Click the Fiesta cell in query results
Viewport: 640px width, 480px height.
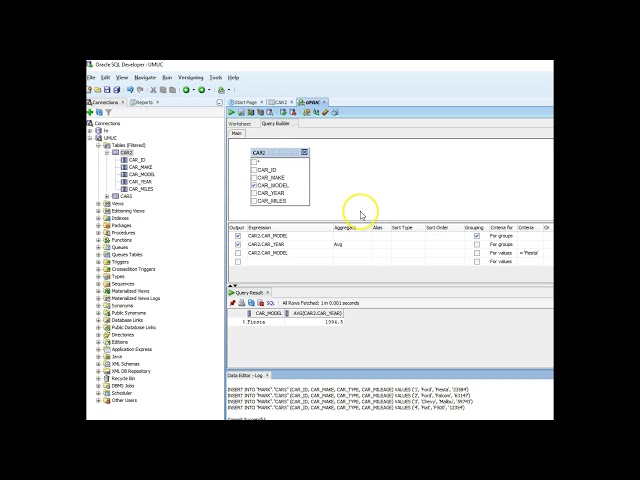point(265,322)
